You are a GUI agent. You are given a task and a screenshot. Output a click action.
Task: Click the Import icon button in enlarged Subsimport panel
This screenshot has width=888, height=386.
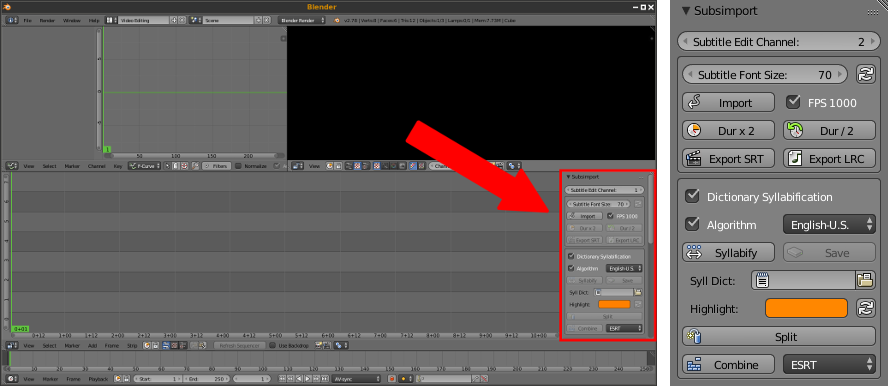(x=728, y=102)
